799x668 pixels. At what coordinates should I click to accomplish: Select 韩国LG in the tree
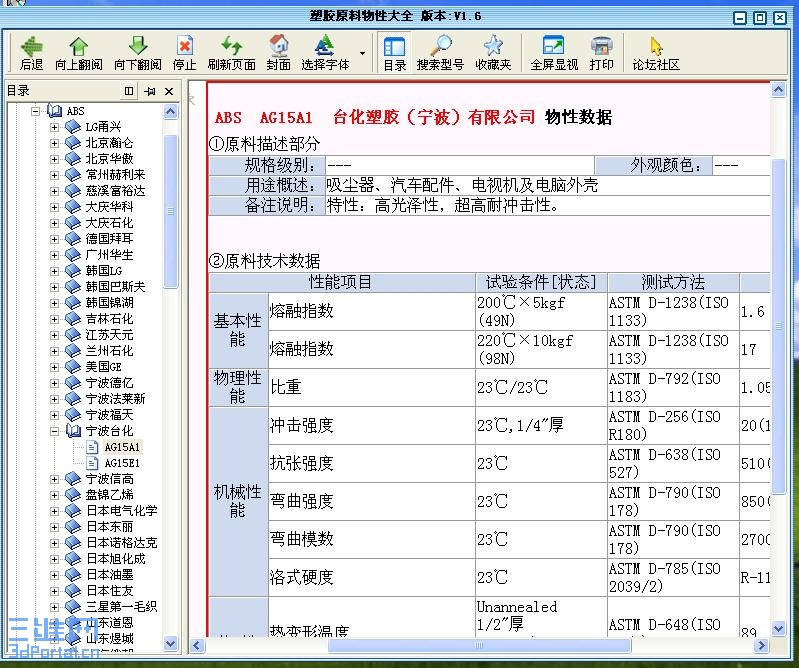point(103,271)
